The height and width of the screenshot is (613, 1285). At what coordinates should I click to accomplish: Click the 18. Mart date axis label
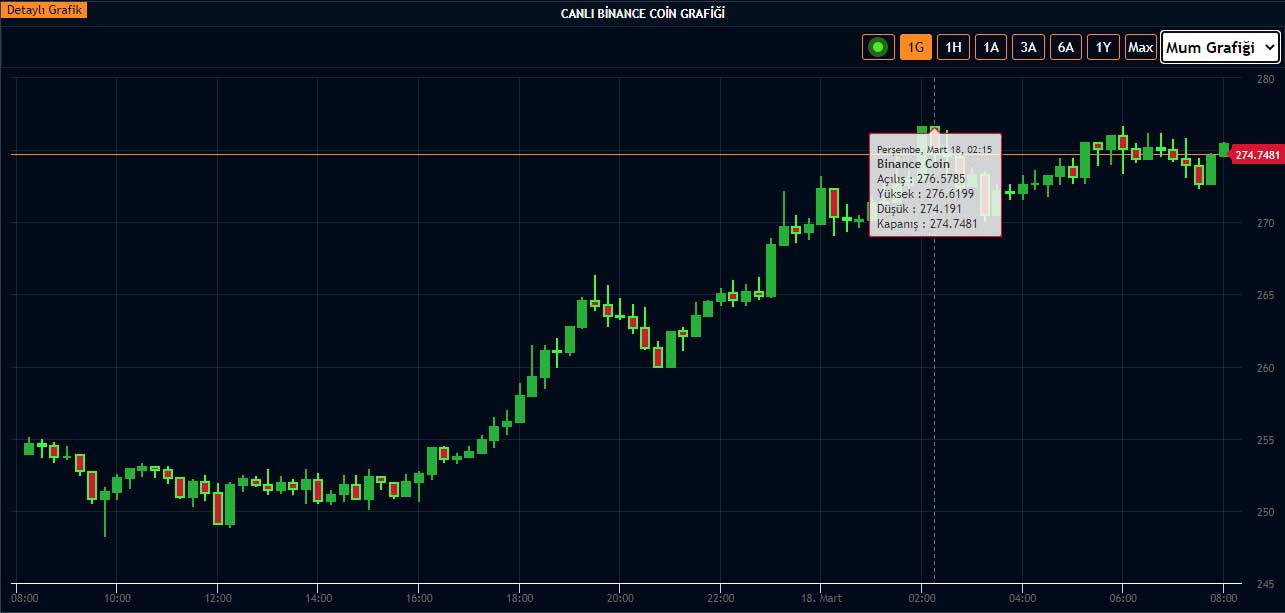[820, 597]
